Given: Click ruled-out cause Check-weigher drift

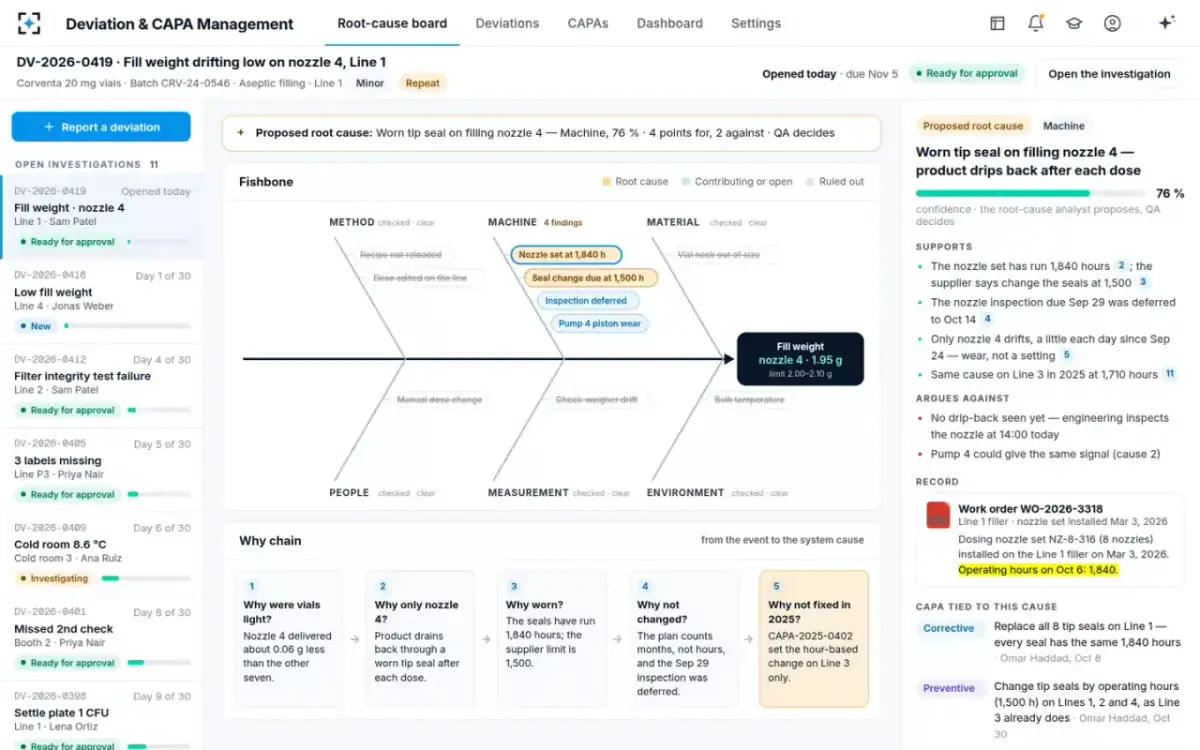Looking at the screenshot, I should [596, 399].
